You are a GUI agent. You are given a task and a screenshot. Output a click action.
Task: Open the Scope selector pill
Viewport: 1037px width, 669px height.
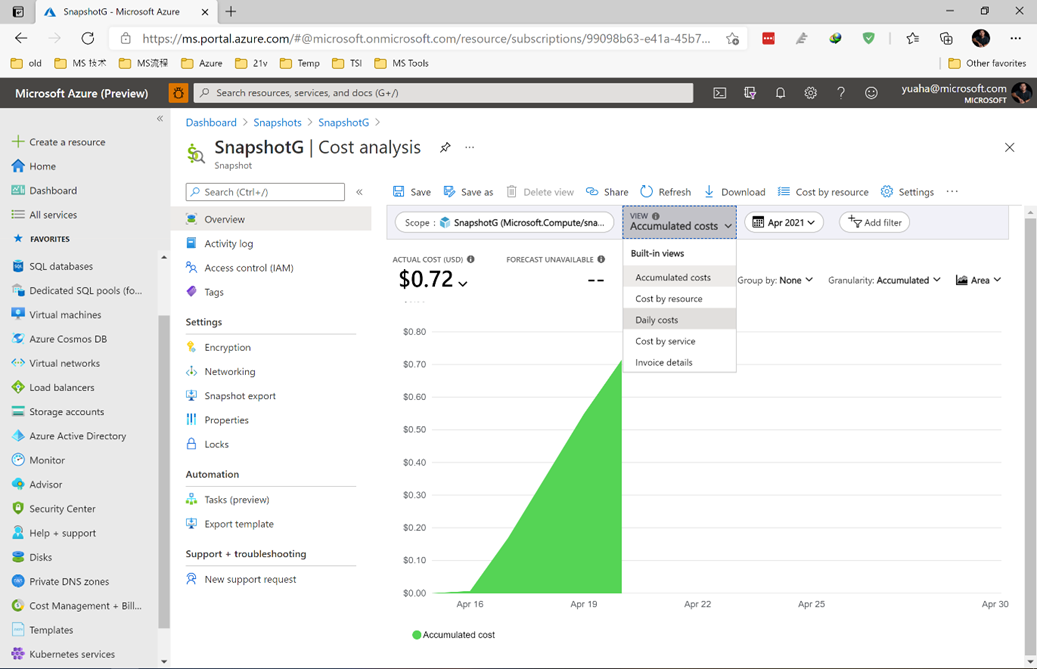coord(504,223)
